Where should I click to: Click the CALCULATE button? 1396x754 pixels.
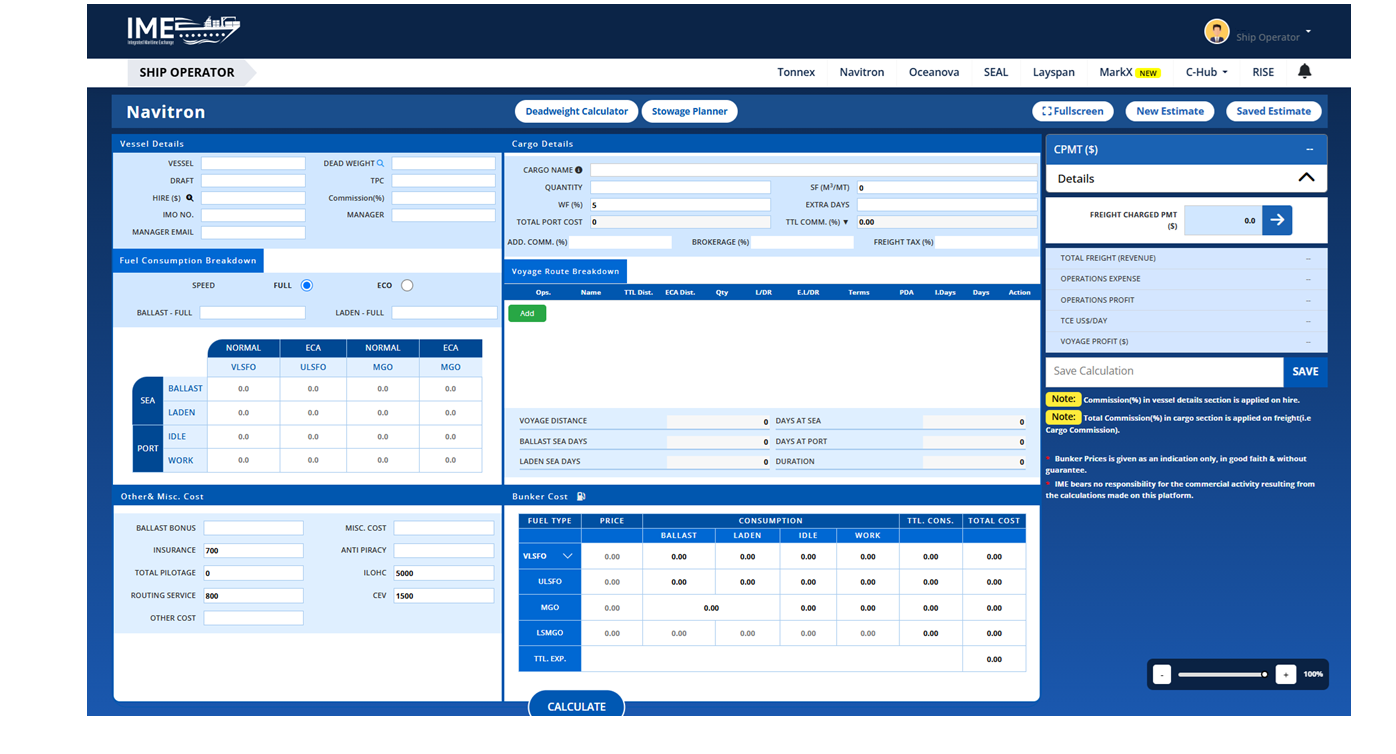[576, 706]
